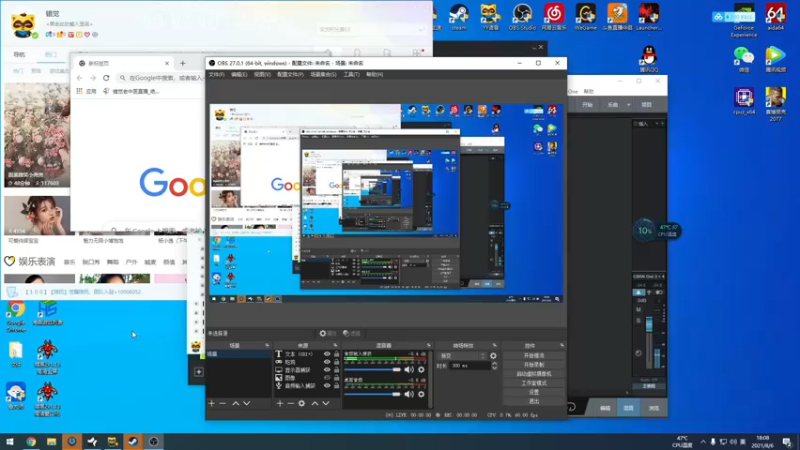The height and width of the screenshot is (450, 800).
Task: Move selected source up in OBS
Action: pos(315,404)
